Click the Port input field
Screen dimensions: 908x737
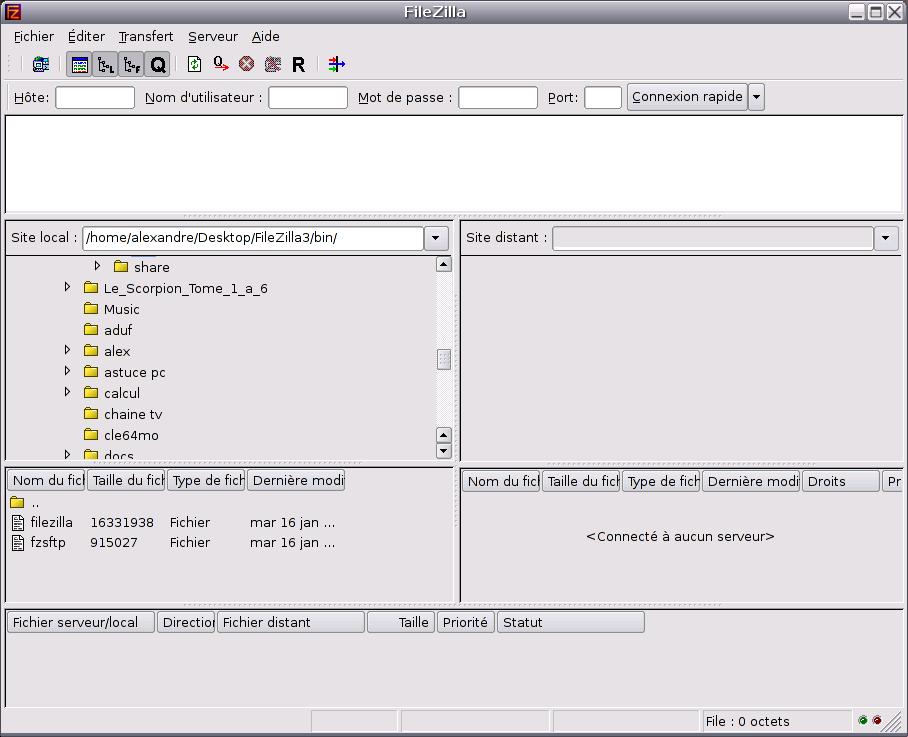click(603, 97)
